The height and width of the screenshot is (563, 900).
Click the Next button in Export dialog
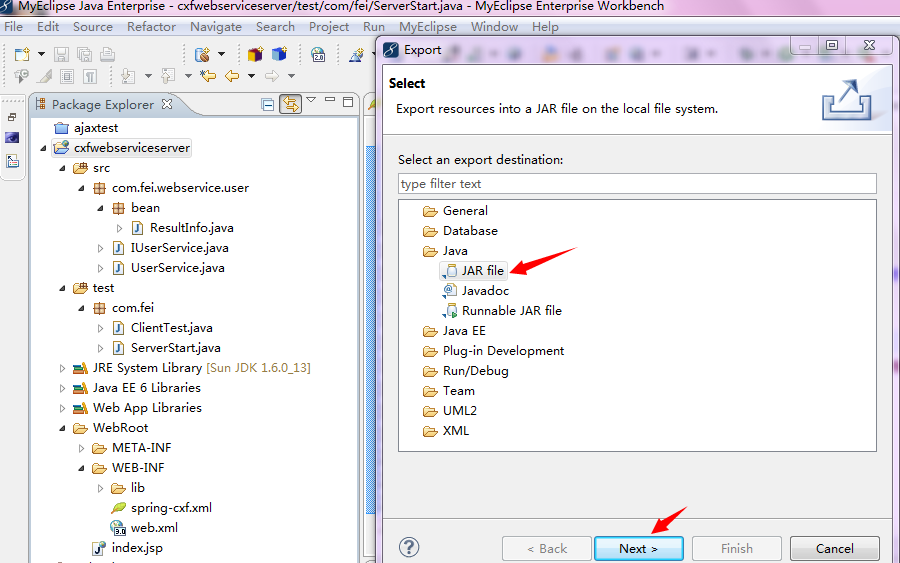(x=638, y=549)
